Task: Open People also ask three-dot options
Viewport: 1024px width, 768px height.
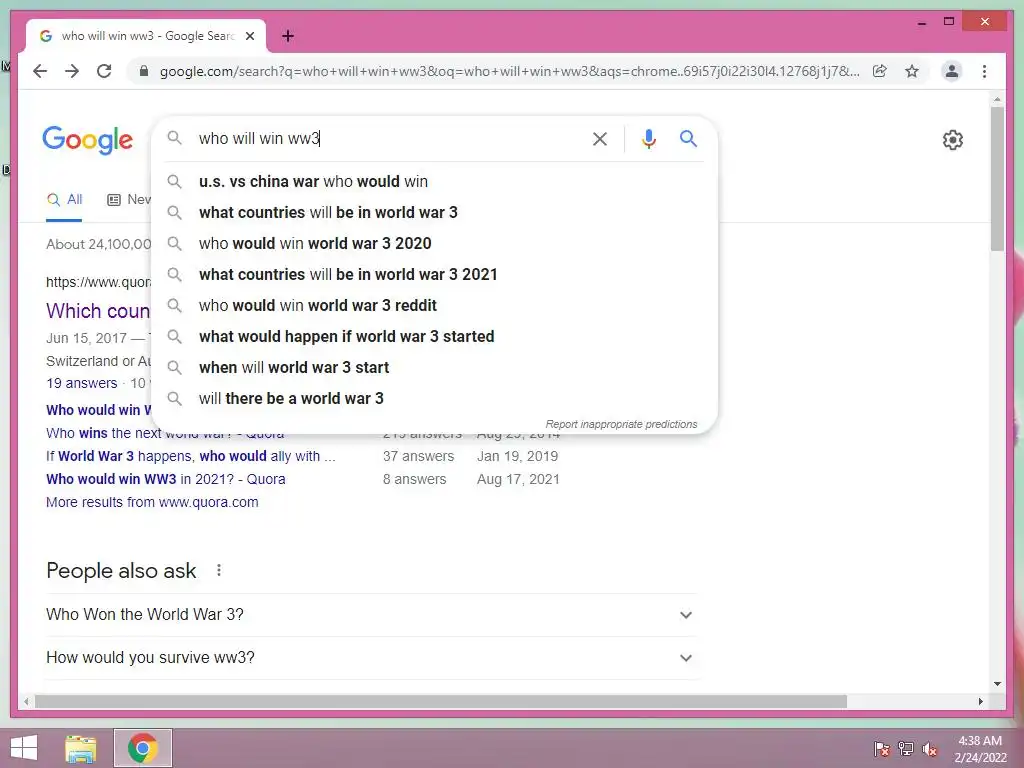Action: point(219,570)
